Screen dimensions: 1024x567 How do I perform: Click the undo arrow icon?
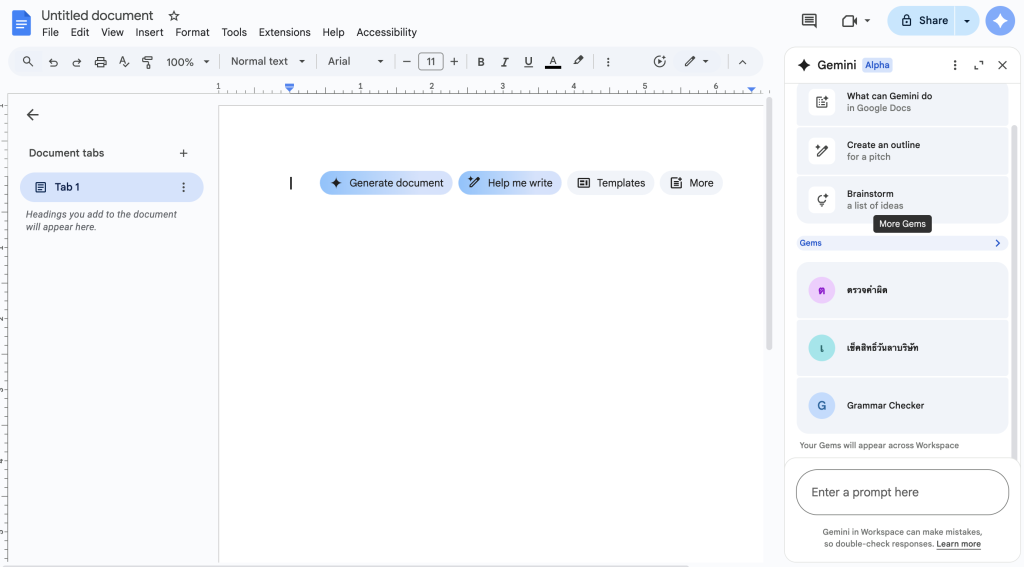(x=53, y=62)
